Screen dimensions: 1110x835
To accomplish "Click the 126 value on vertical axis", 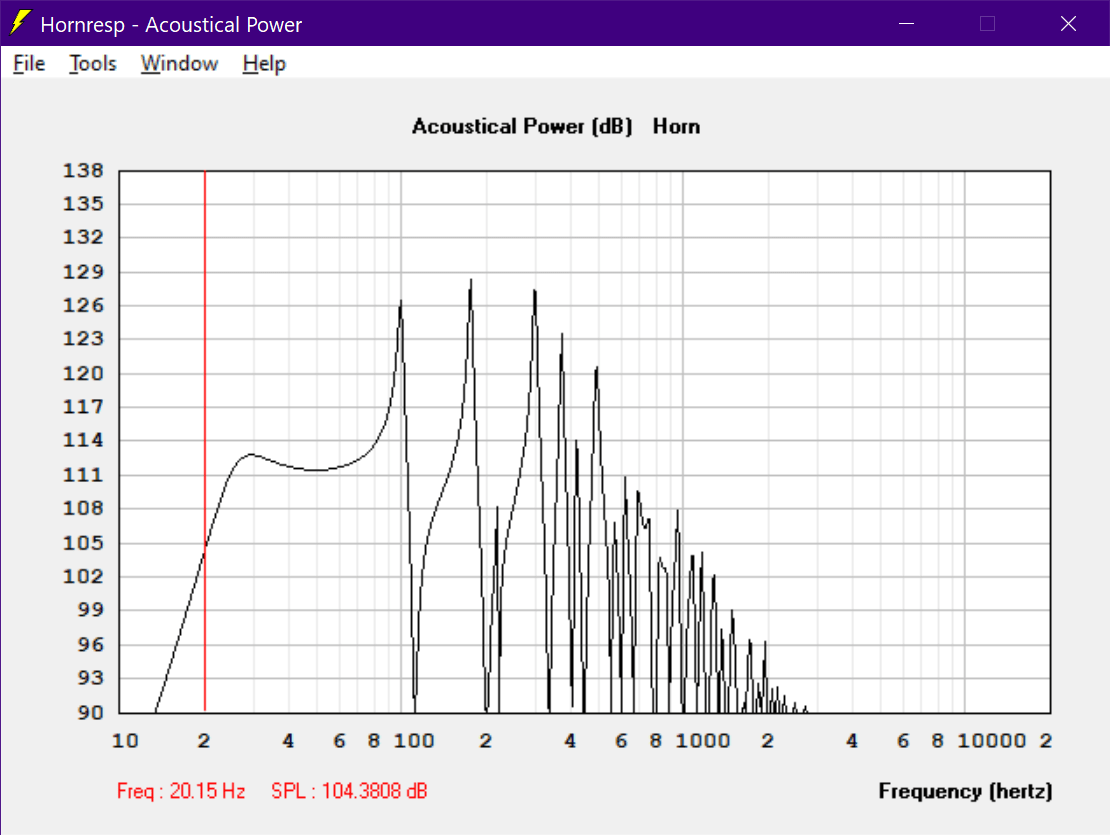I will 84,306.
